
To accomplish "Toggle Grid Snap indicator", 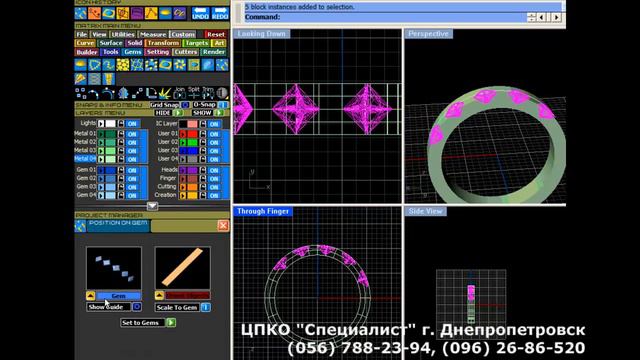I will pos(185,105).
